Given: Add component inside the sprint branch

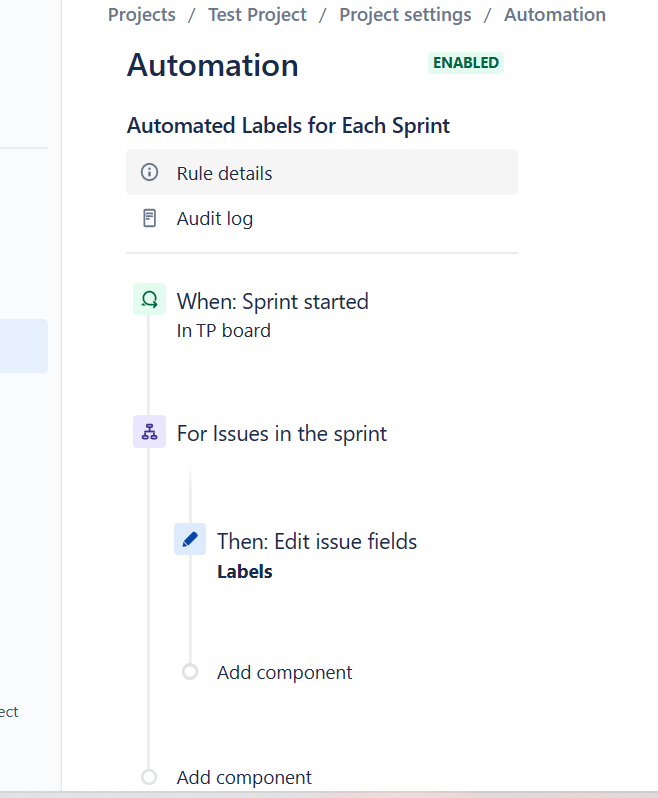Looking at the screenshot, I should point(284,672).
